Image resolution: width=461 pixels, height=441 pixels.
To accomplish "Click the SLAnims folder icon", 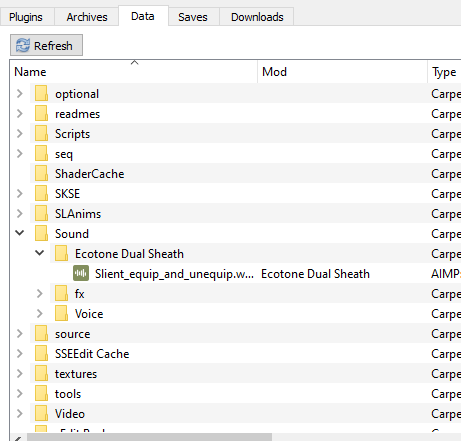I will pyautogui.click(x=41, y=213).
